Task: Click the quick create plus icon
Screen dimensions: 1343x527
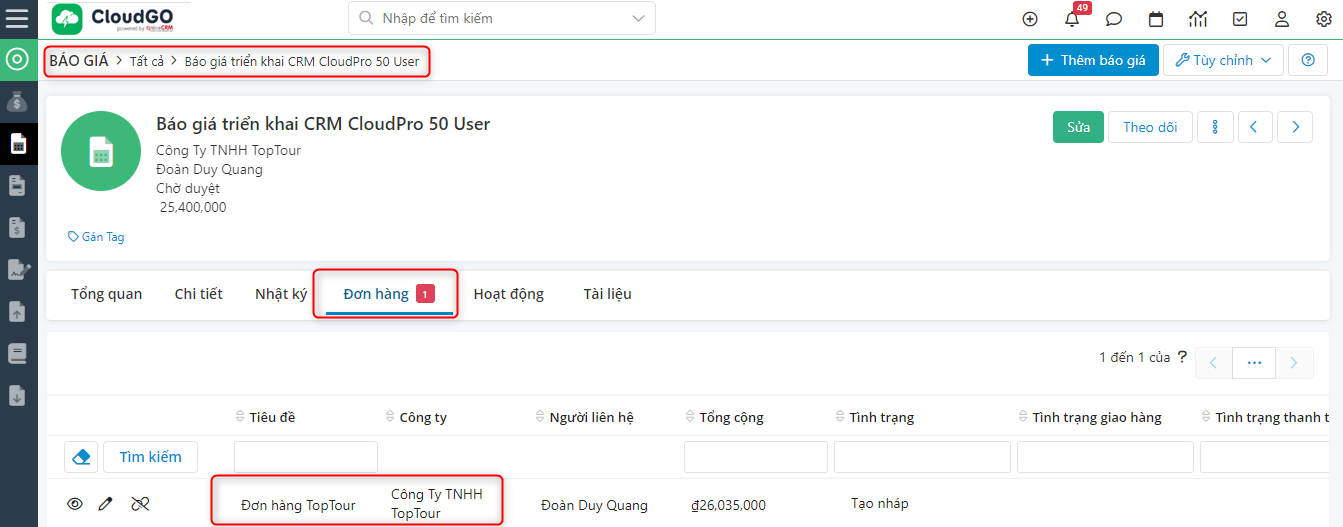Action: [x=1030, y=19]
